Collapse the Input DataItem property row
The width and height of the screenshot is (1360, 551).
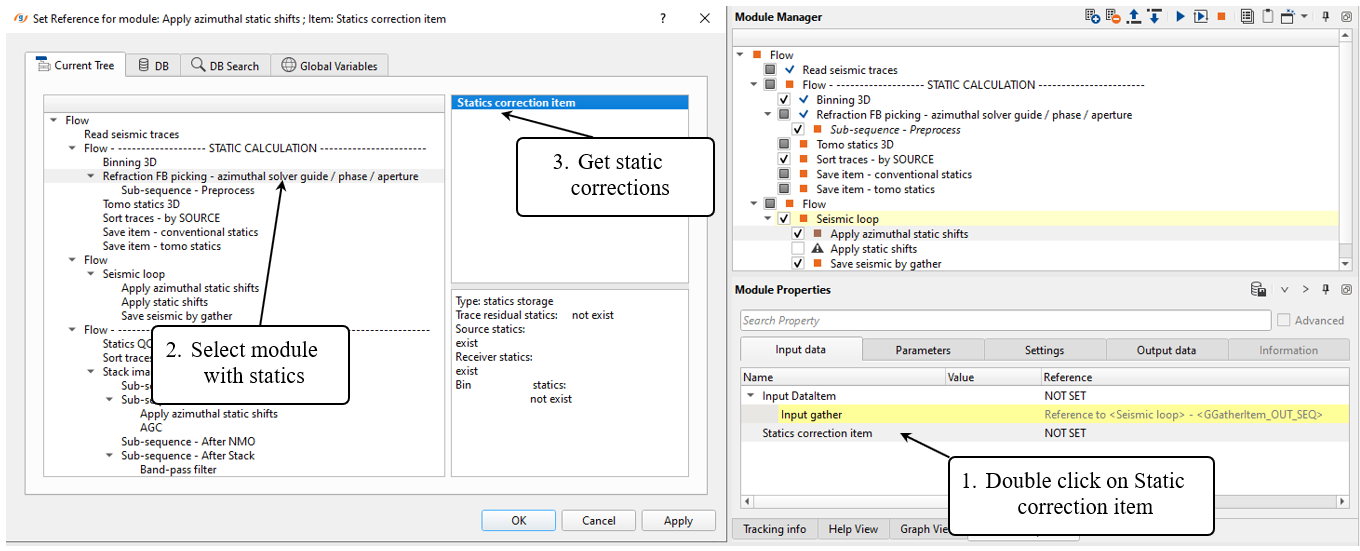pyautogui.click(x=750, y=396)
